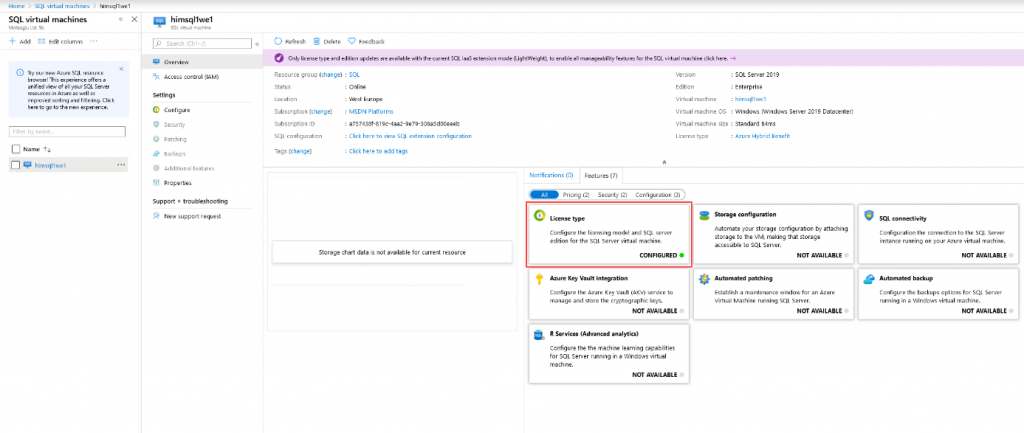Select the Pricing (2) filter

(x=576, y=195)
